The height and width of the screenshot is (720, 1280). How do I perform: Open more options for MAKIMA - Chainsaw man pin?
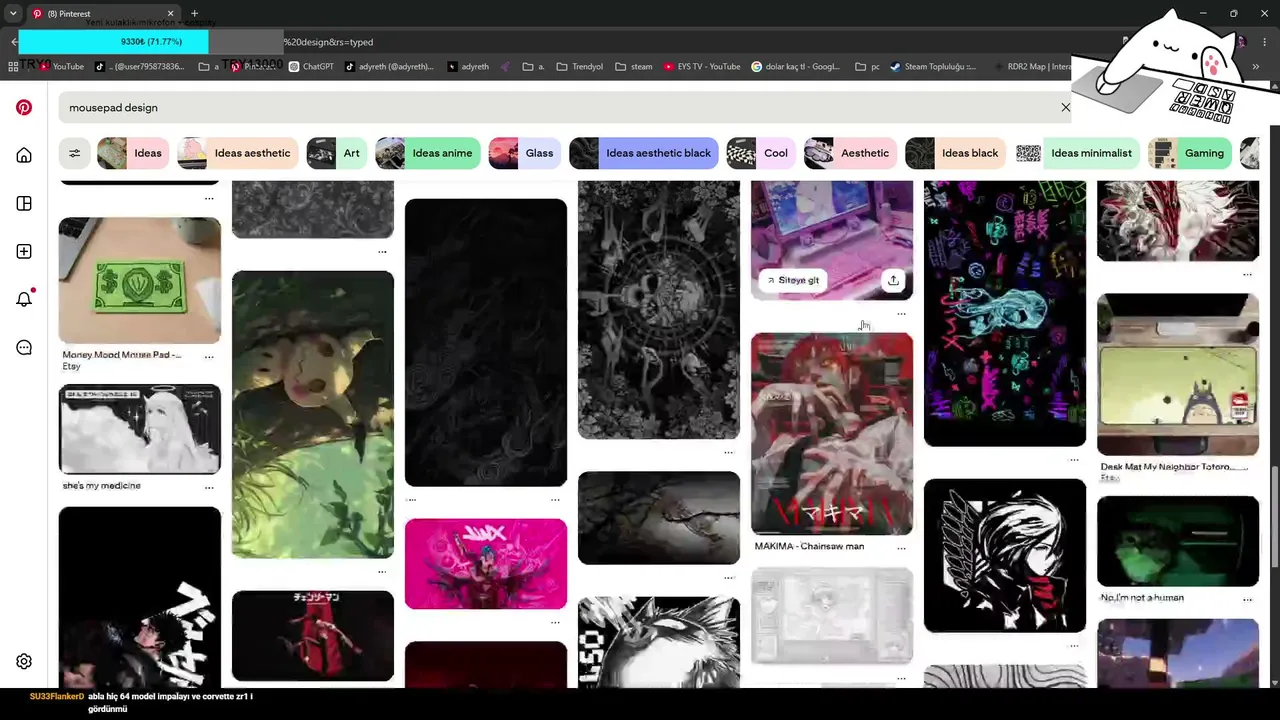click(x=901, y=547)
